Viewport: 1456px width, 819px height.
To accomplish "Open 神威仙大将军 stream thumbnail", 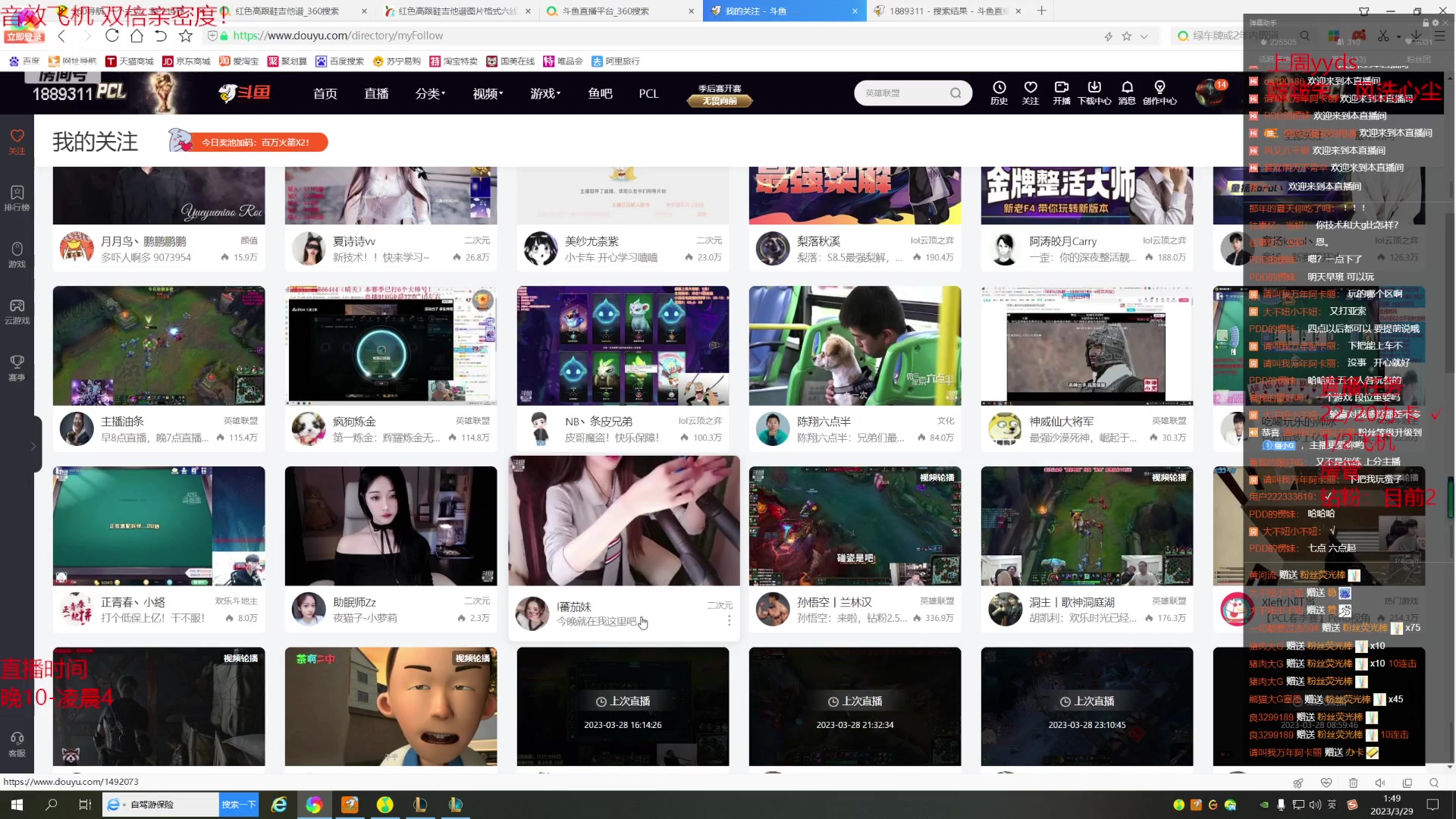I will tap(1087, 346).
